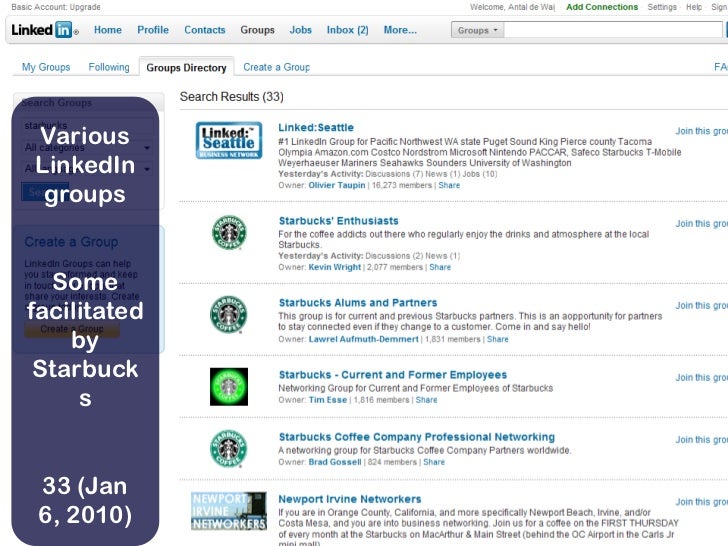The width and height of the screenshot is (728, 546).
Task: Open the Create a Group tab
Action: [277, 67]
